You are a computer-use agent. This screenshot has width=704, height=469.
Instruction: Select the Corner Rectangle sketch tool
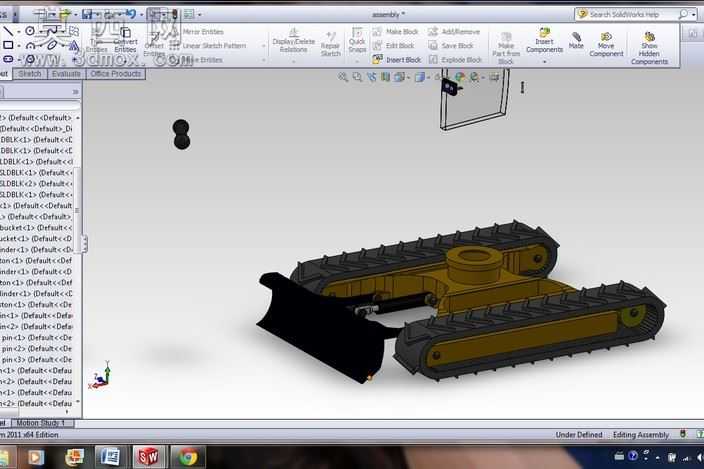tap(8, 45)
